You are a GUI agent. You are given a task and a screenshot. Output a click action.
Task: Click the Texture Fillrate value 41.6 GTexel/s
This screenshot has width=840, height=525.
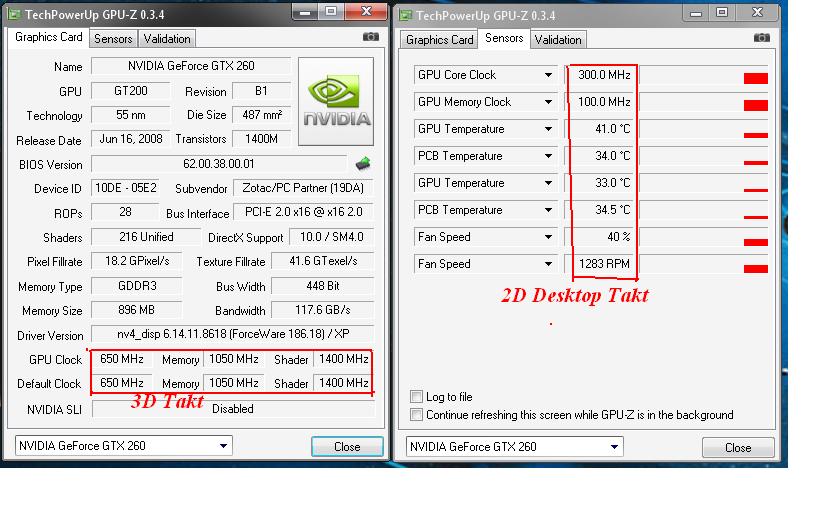322,261
